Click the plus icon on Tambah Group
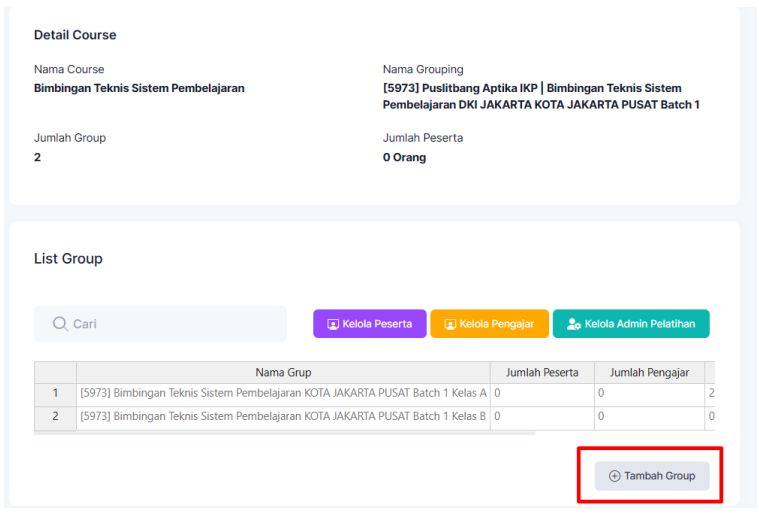 click(614, 476)
